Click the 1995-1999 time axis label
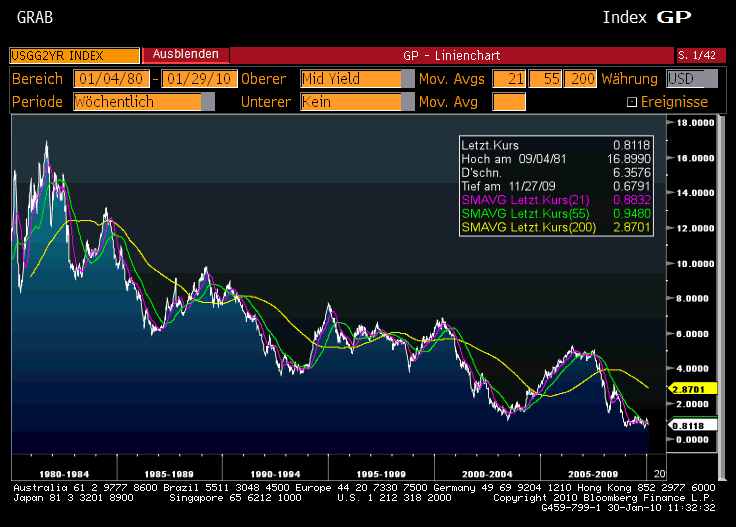The width and height of the screenshot is (736, 527). click(381, 474)
